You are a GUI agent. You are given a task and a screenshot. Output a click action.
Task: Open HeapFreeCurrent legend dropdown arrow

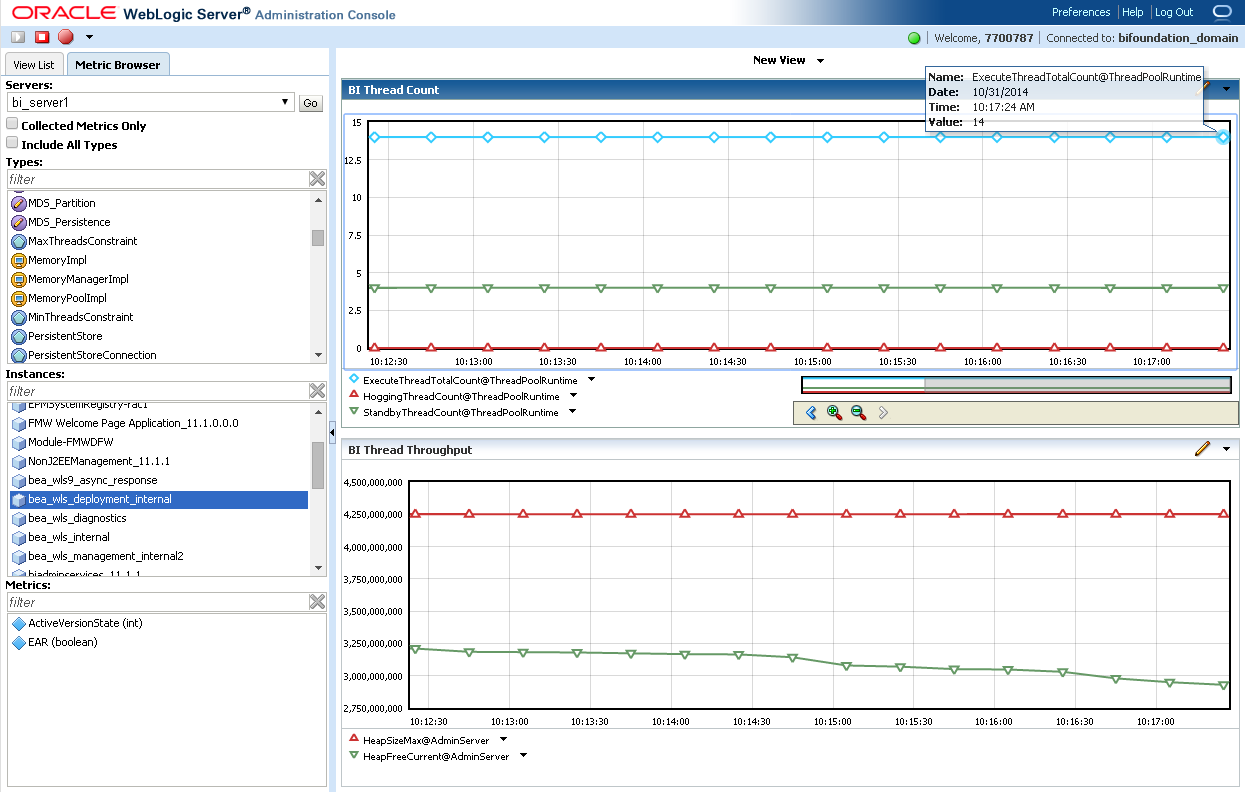tap(522, 756)
